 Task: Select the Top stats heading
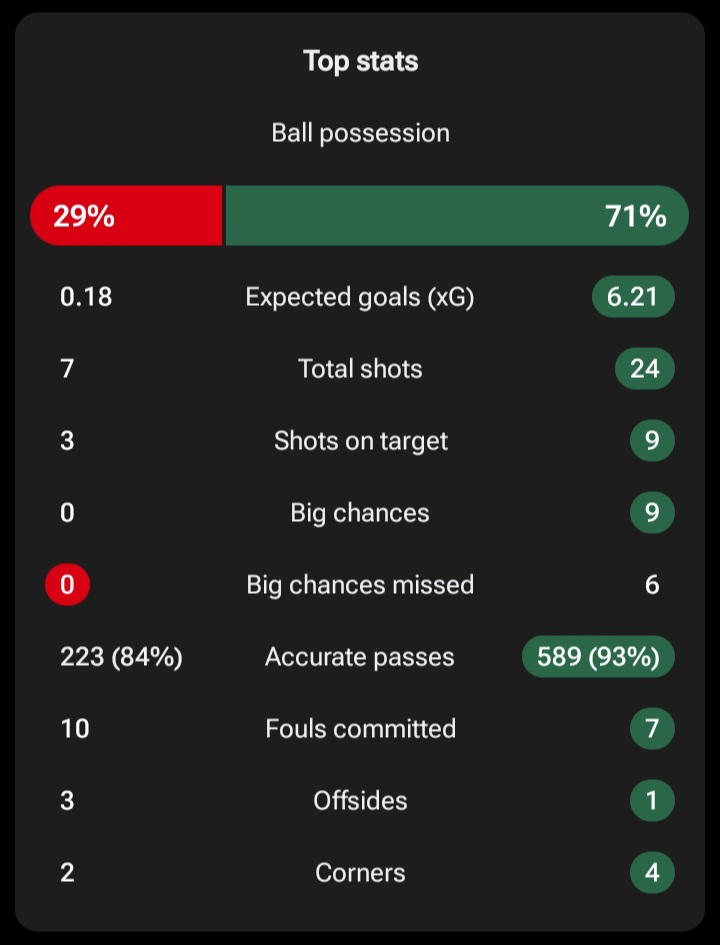click(360, 61)
